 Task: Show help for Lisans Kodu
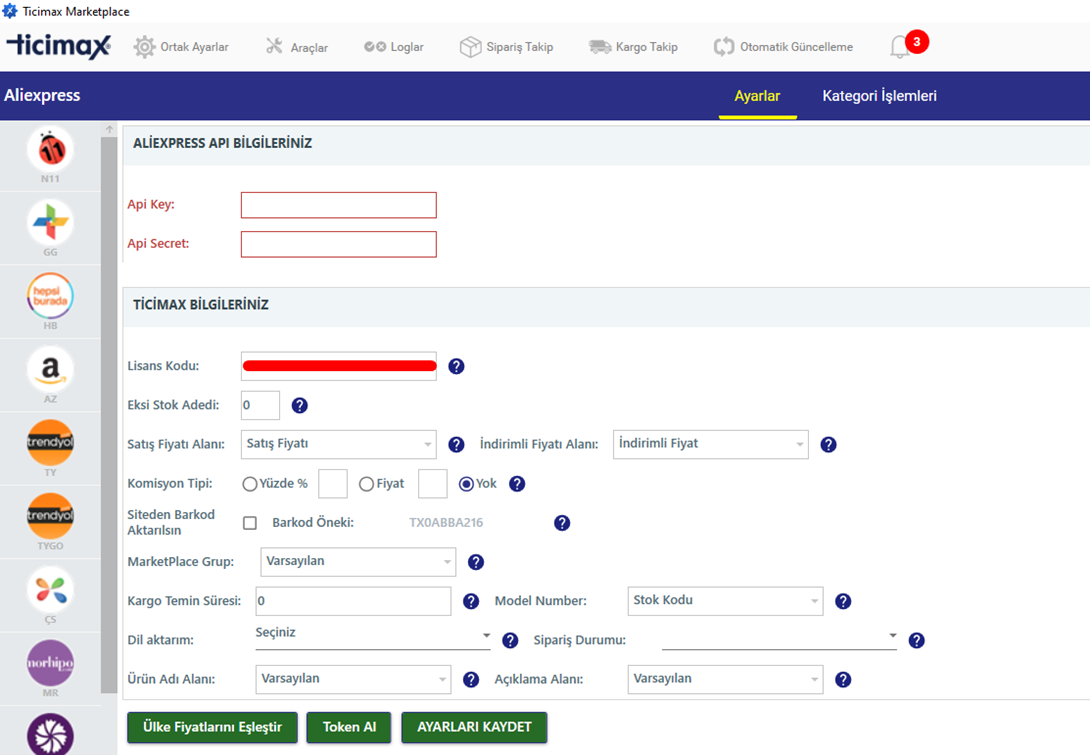point(456,366)
